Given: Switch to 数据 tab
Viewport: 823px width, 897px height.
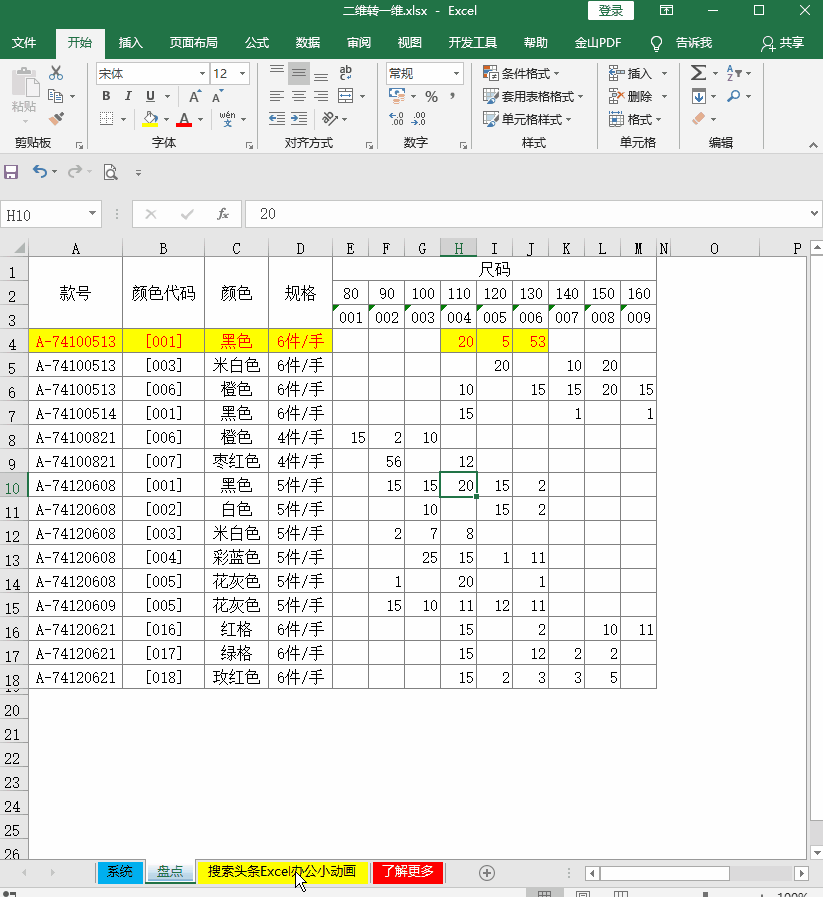Looking at the screenshot, I should (308, 43).
